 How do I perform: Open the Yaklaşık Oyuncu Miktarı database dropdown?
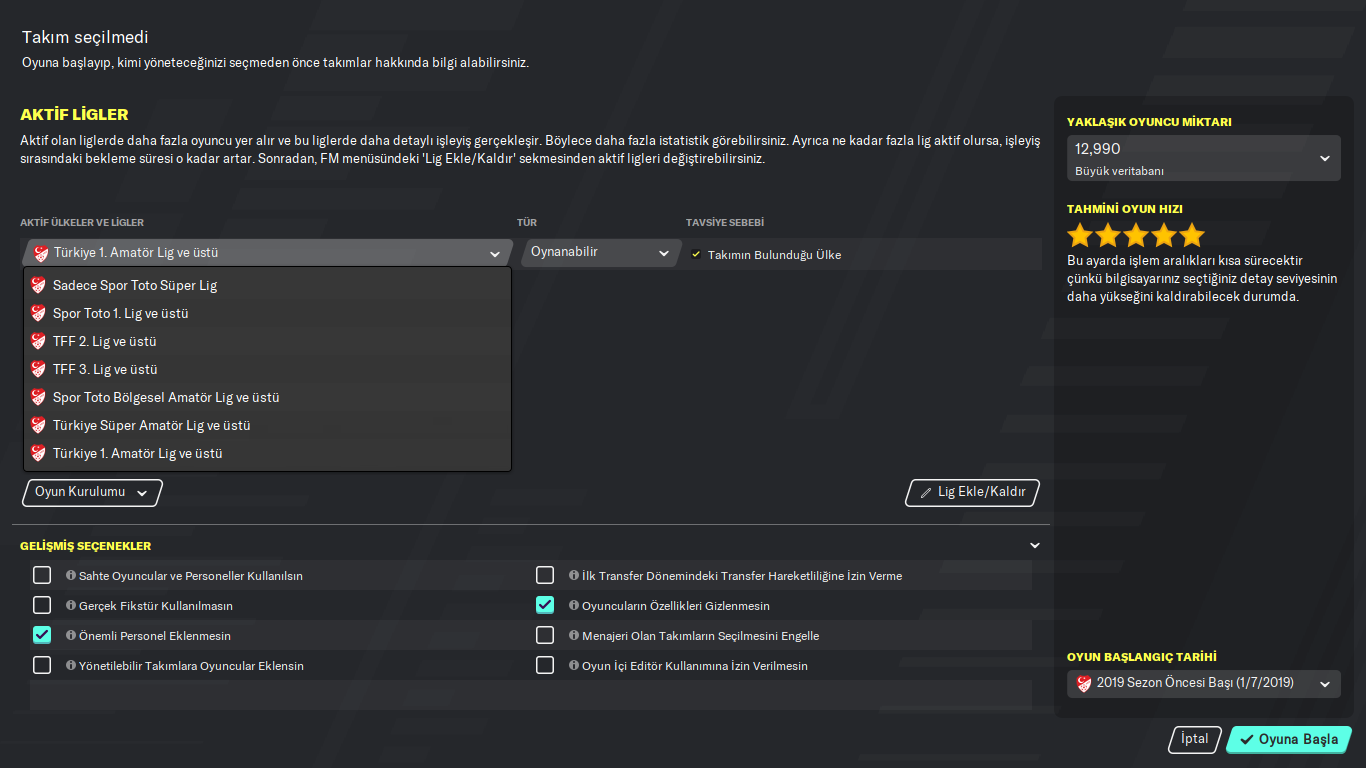click(1203, 158)
